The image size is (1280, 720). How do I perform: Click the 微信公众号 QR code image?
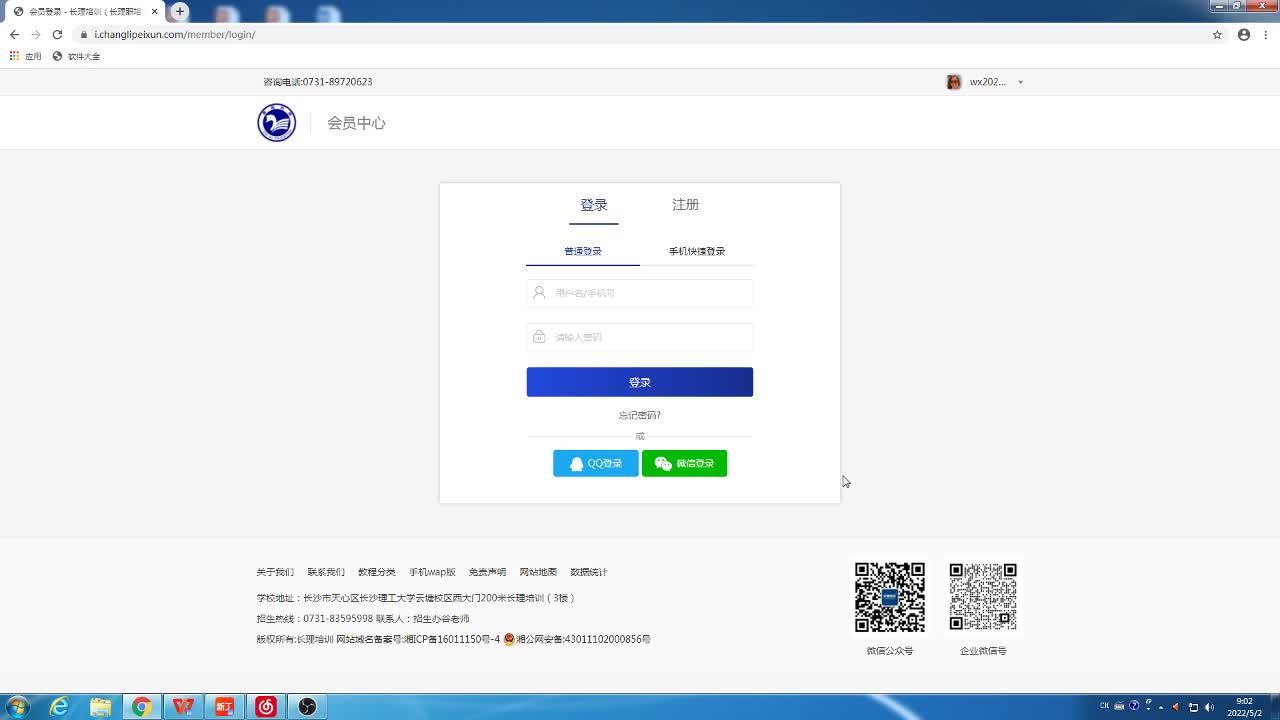pos(889,597)
